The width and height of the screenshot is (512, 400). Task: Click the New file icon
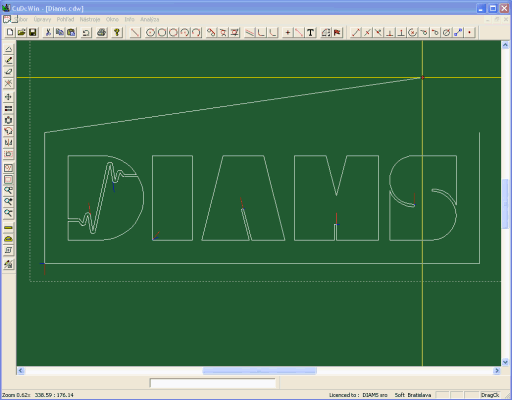[10, 32]
